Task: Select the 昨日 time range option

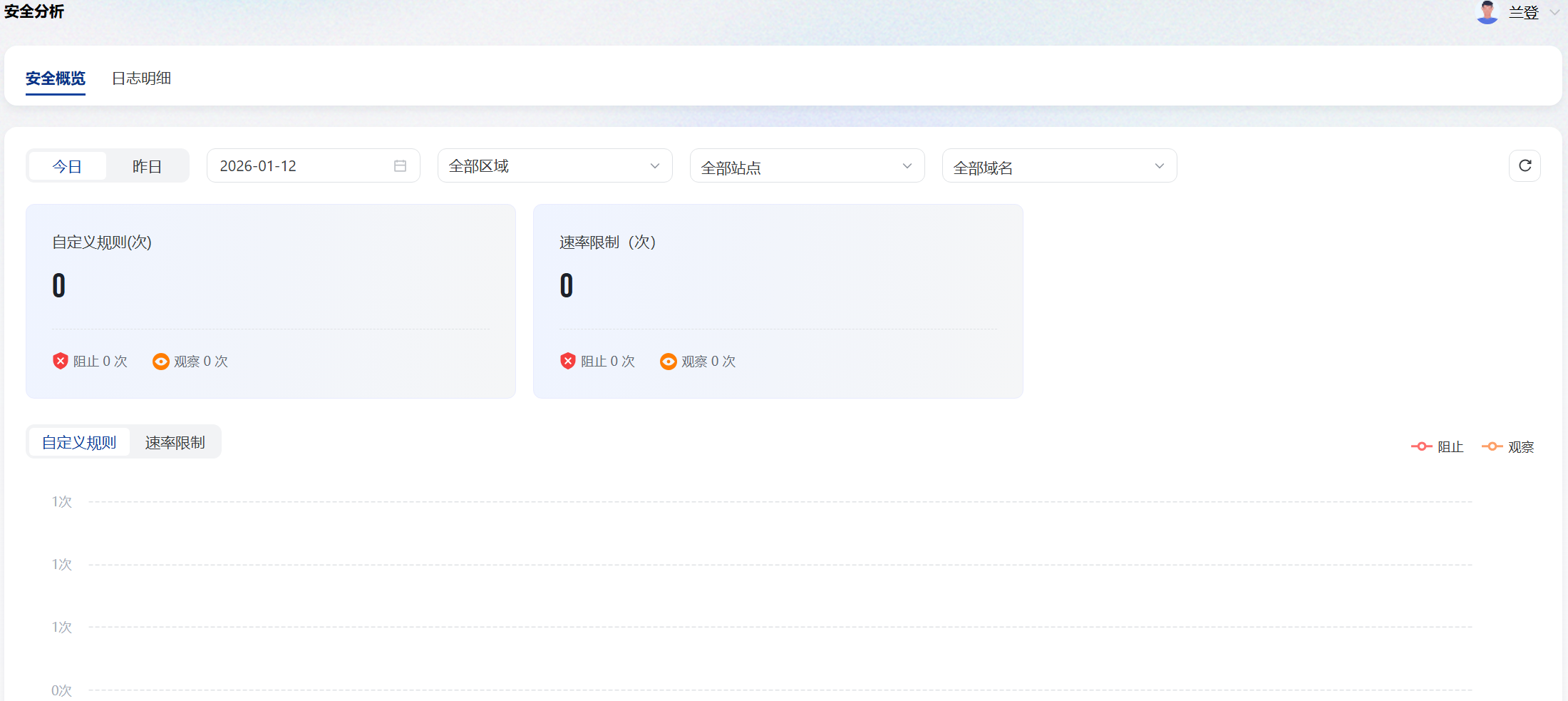Action: [147, 166]
